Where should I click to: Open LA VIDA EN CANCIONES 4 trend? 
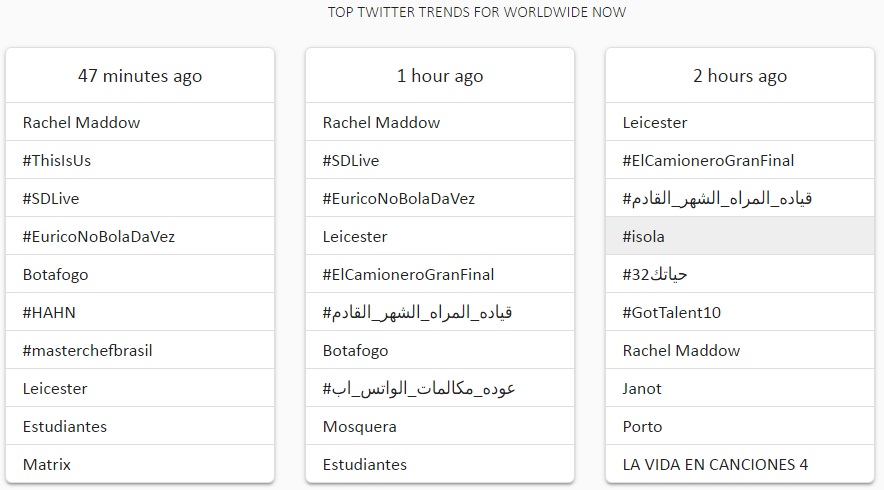point(715,464)
